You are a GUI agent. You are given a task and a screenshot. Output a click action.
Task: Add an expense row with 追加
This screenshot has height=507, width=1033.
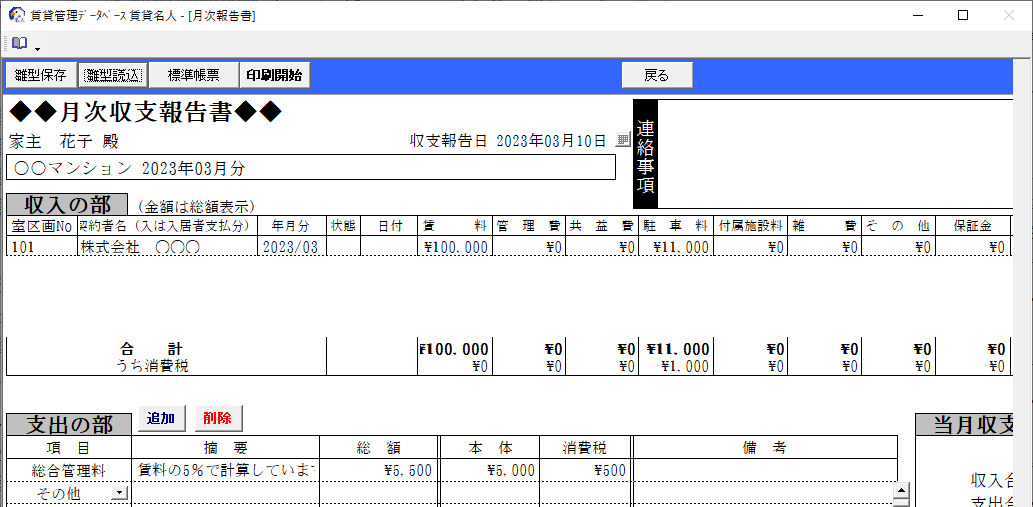160,418
